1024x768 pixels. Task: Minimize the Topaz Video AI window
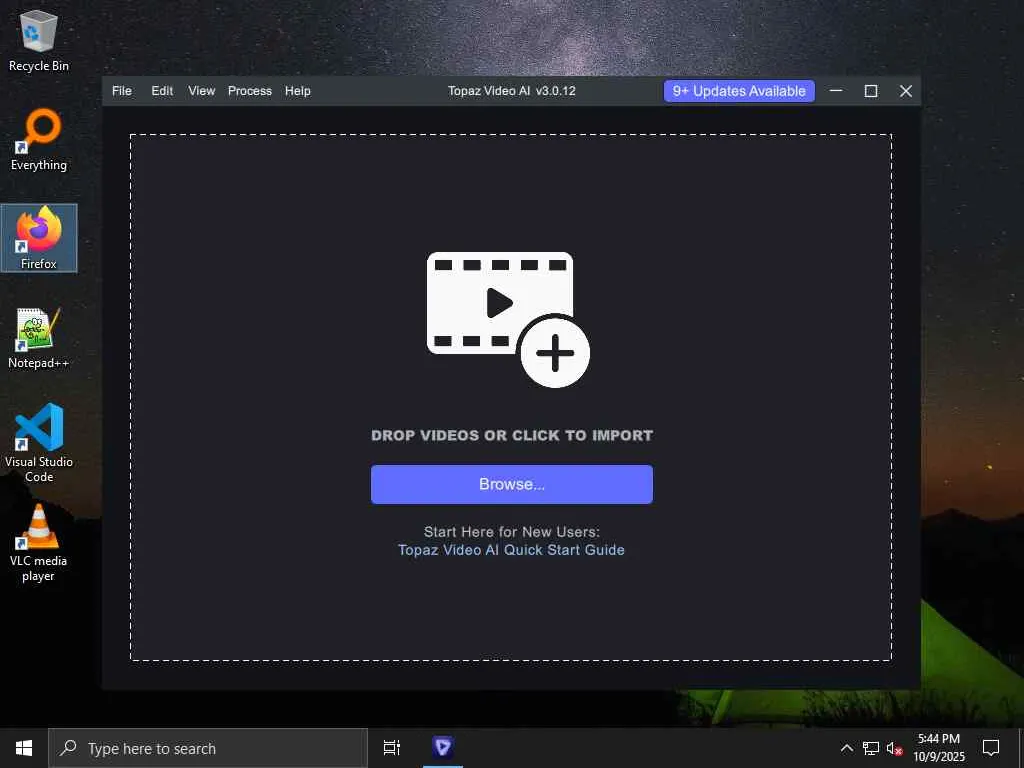(836, 91)
